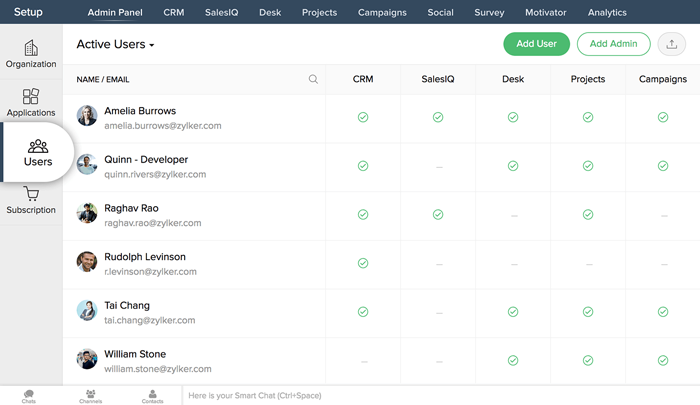Open the Applications sidebar icon
This screenshot has height=405, width=700.
(x=31, y=101)
